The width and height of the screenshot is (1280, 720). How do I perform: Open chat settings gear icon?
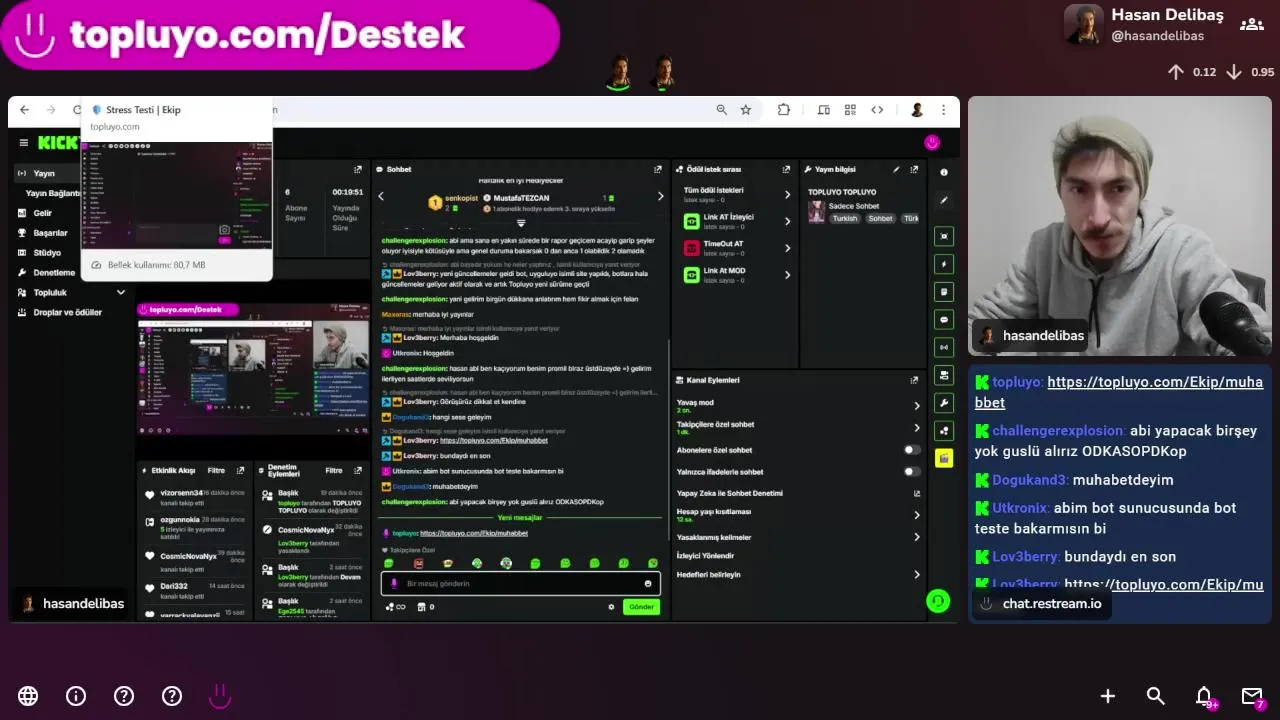611,607
